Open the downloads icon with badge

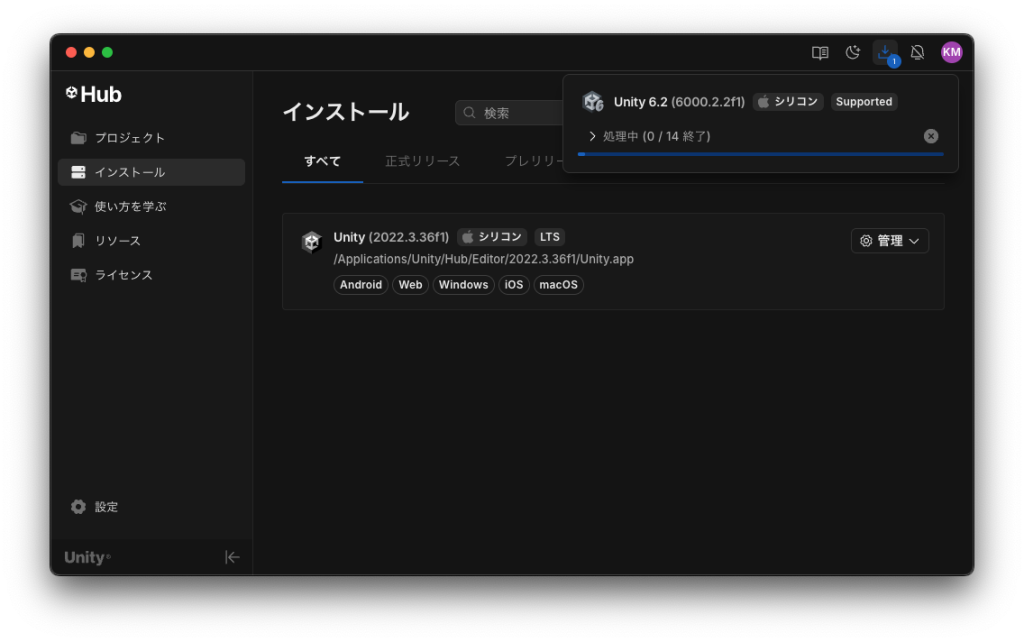886,52
